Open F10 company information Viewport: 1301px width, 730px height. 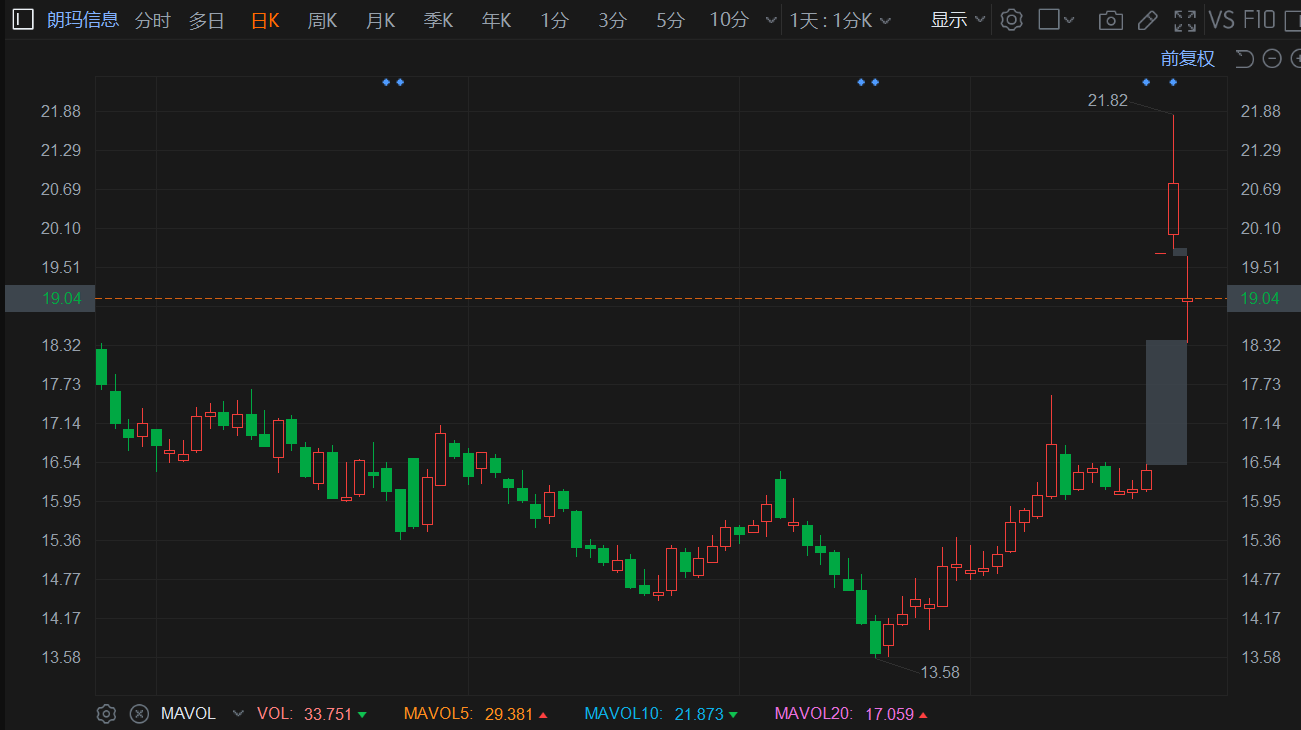pyautogui.click(x=1260, y=19)
